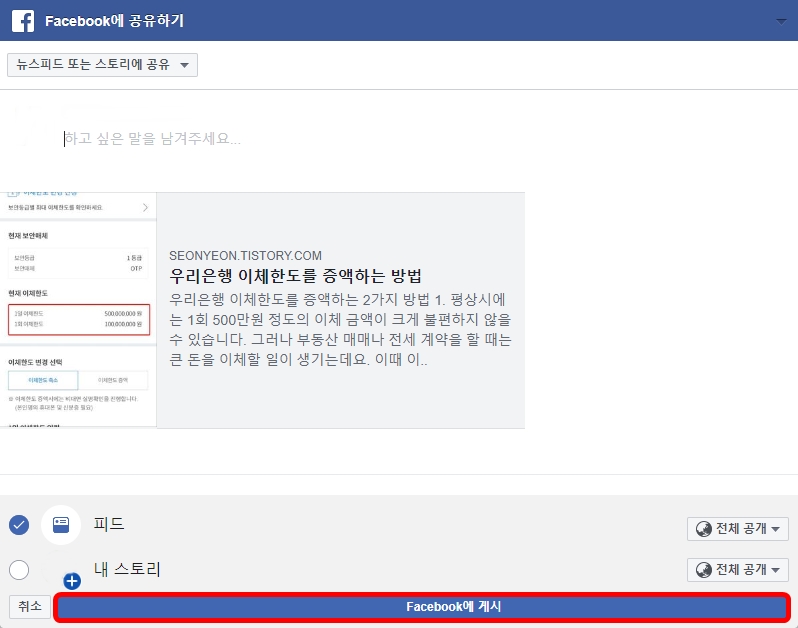Click the feed news icon beside 피드
Viewport: 798px width, 628px height.
(61, 525)
